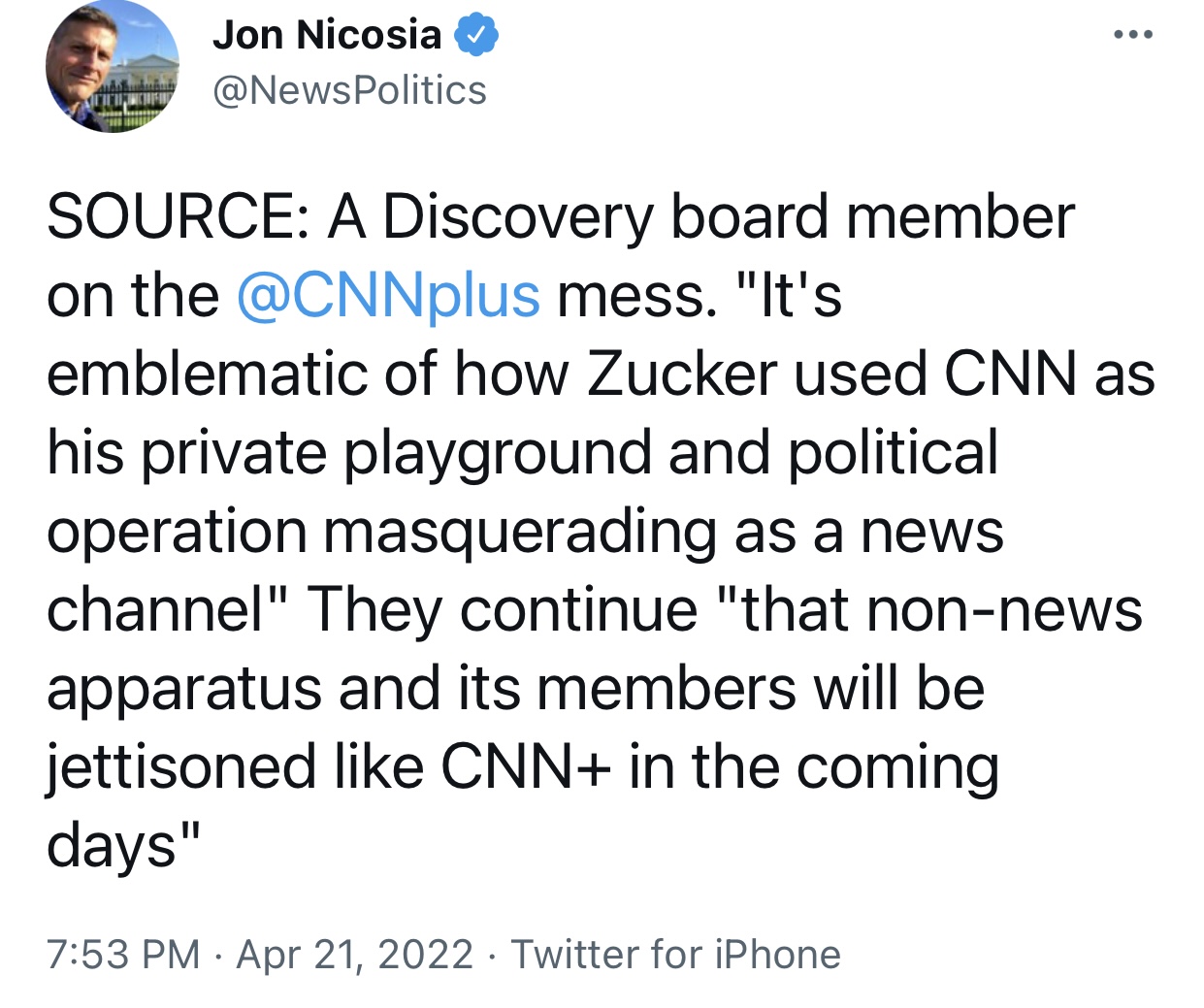This screenshot has width=1204, height=1008.
Task: Click the 7:53 PM timestamp
Action: (x=123, y=954)
